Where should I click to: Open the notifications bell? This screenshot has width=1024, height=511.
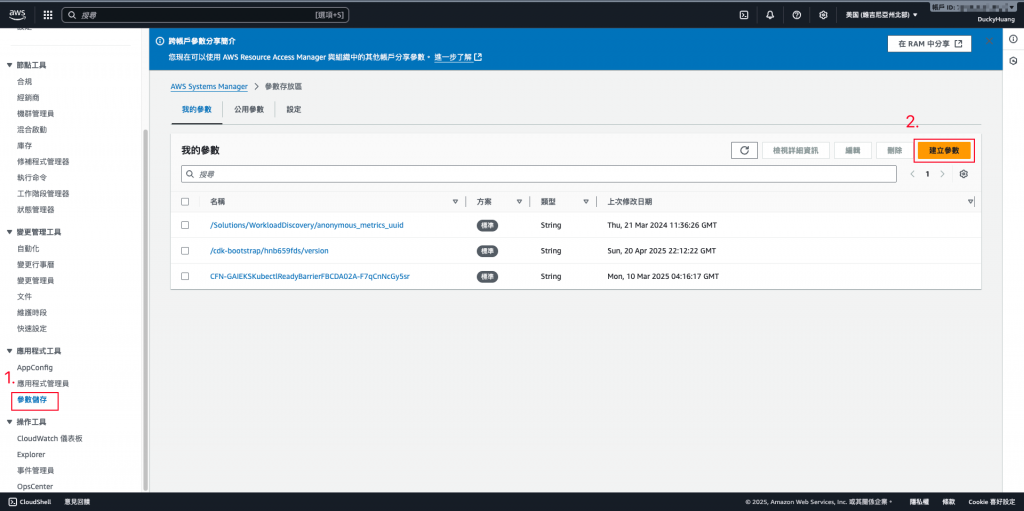(x=770, y=14)
